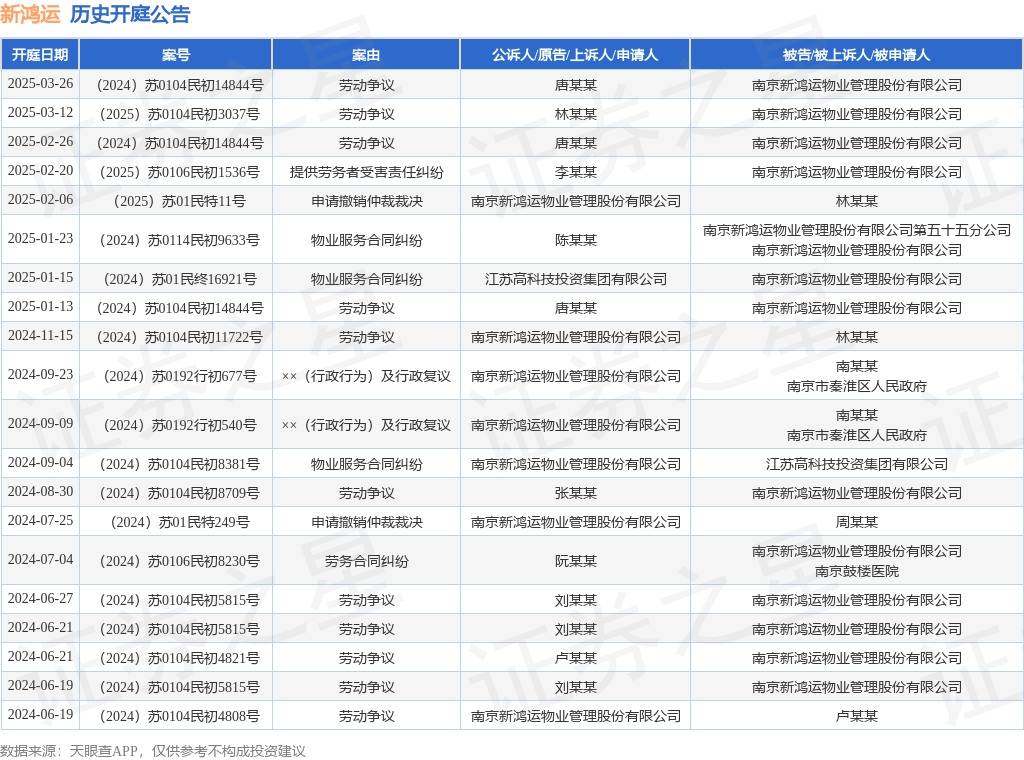Click defendant 周某某
1024x760 pixels.
click(x=856, y=522)
